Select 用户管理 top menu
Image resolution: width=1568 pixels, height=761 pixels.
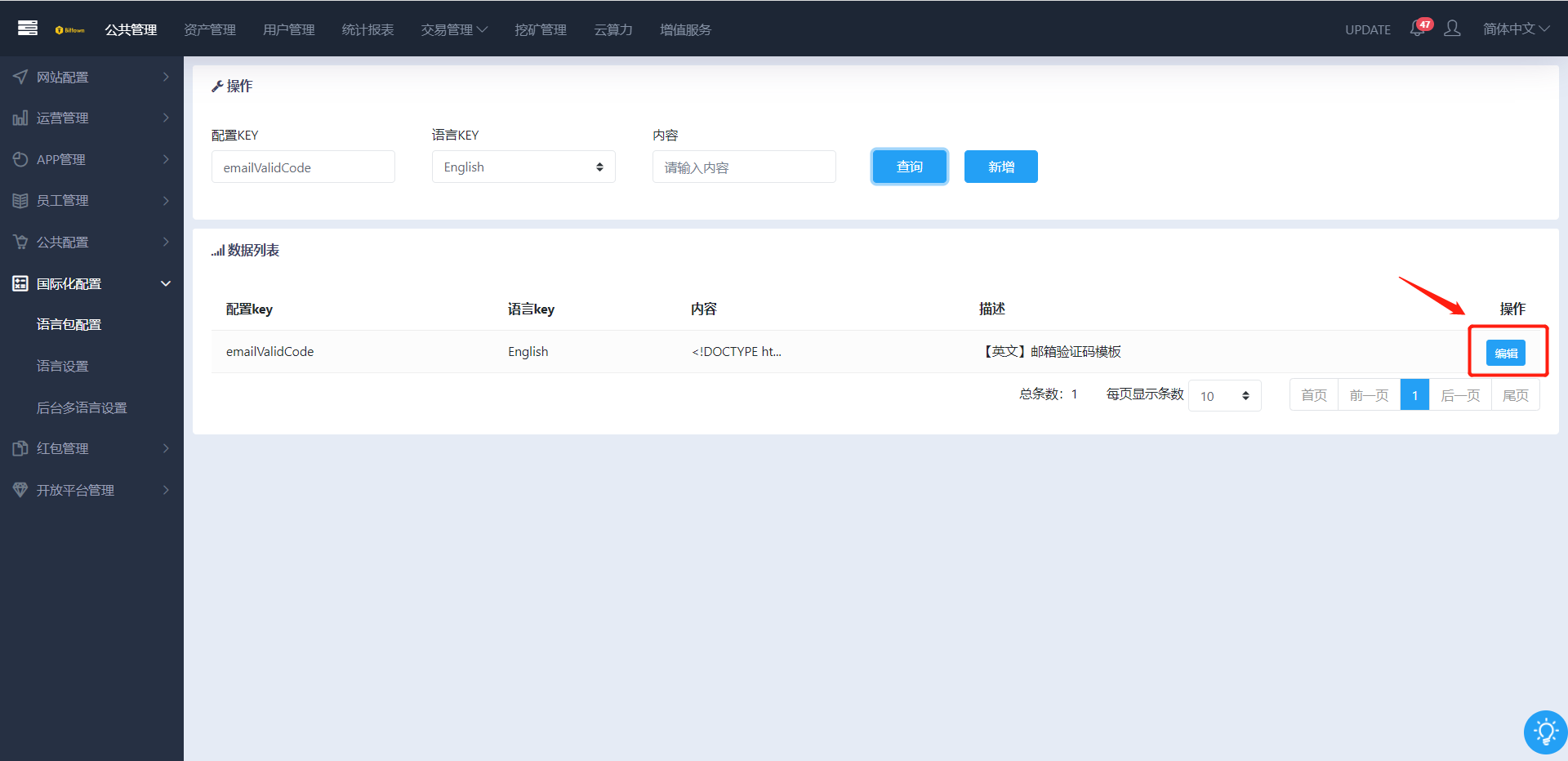(x=289, y=29)
